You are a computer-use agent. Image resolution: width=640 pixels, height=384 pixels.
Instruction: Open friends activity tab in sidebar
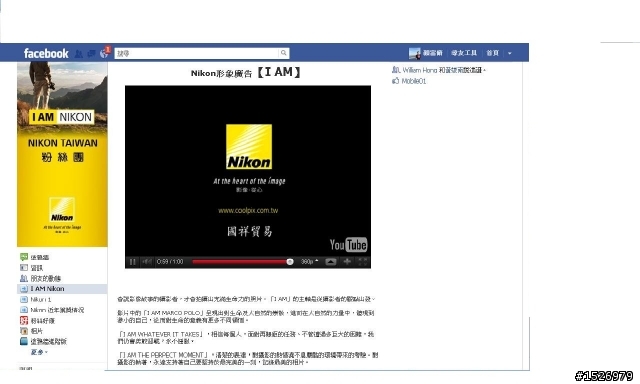pyautogui.click(x=40, y=279)
